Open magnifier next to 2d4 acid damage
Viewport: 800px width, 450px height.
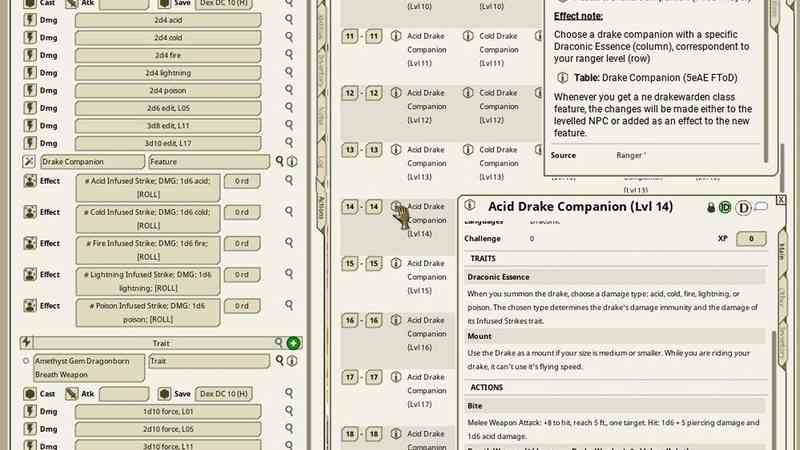coord(290,19)
